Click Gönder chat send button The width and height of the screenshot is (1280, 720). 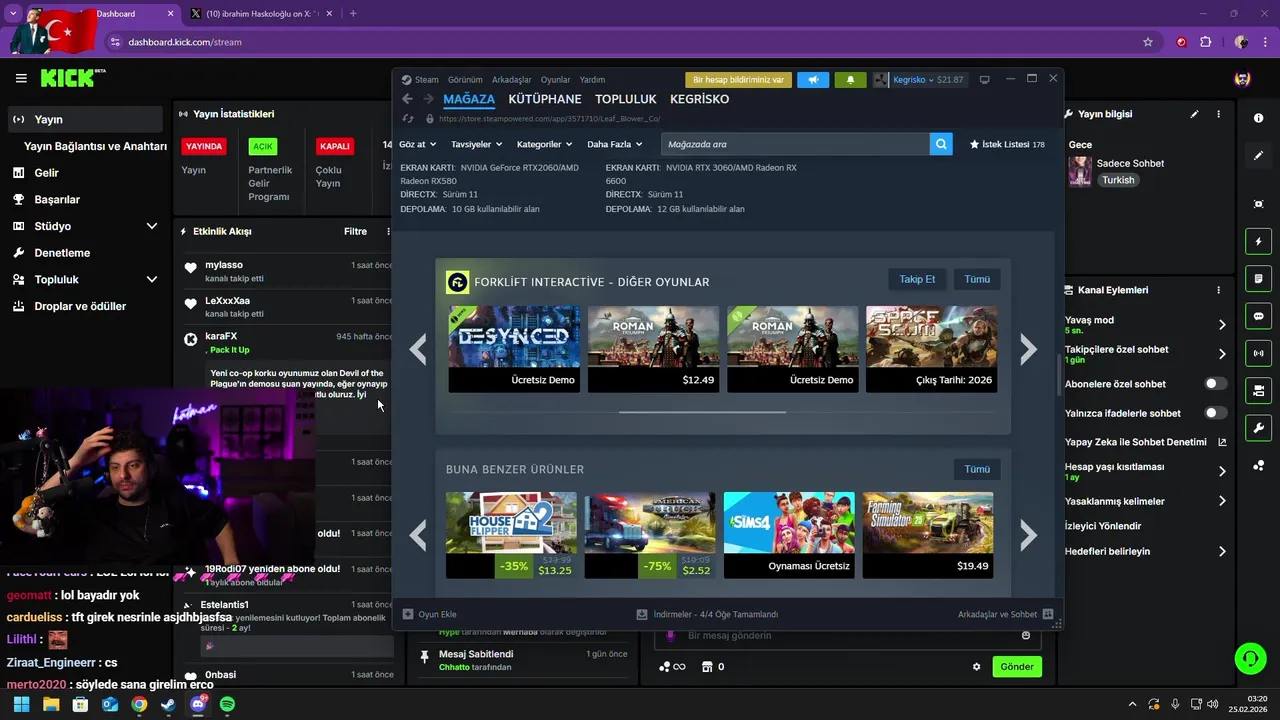point(1017,667)
